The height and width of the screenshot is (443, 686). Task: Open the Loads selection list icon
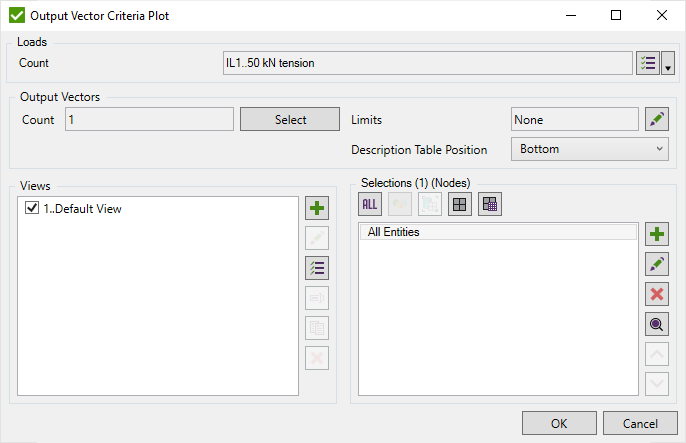tap(648, 63)
